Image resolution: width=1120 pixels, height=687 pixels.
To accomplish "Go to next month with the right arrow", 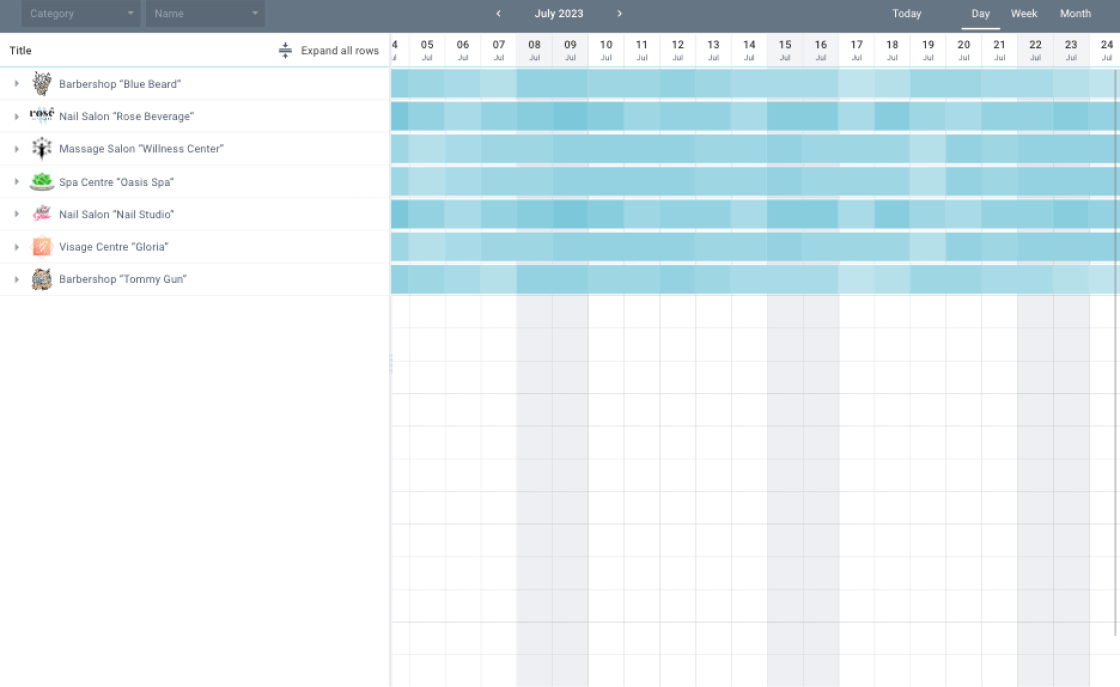I will point(618,14).
